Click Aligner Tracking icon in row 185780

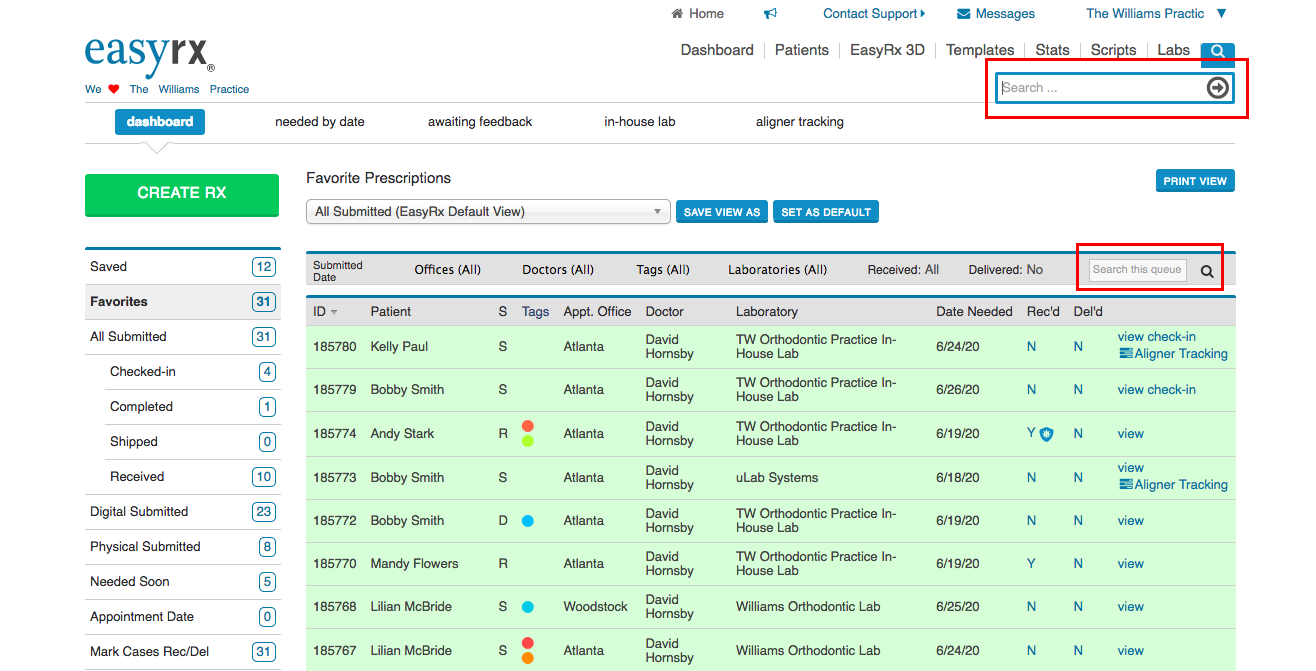[x=1126, y=354]
